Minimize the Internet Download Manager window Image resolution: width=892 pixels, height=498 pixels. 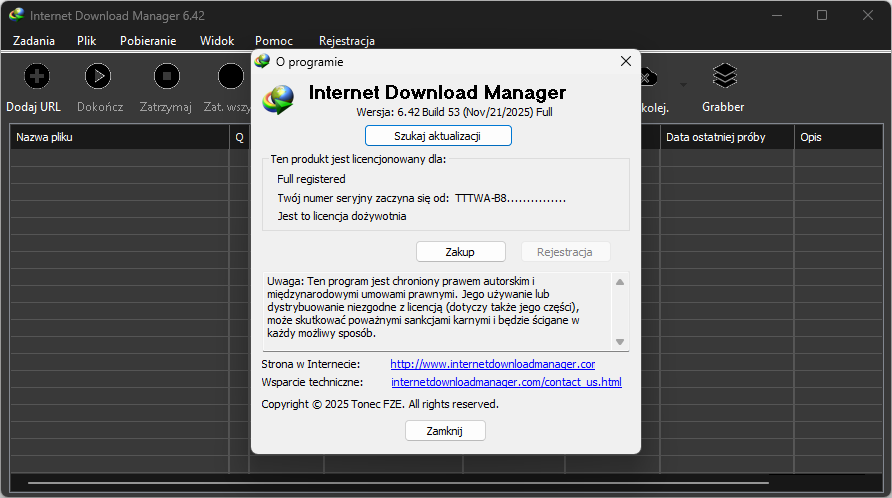pyautogui.click(x=777, y=15)
